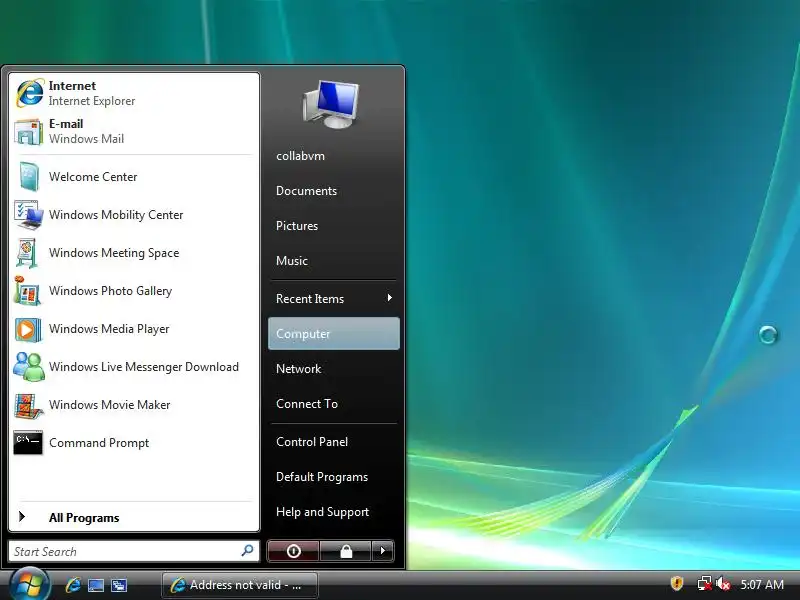Open Documents from the Start menu
The width and height of the screenshot is (800, 600).
tap(306, 191)
